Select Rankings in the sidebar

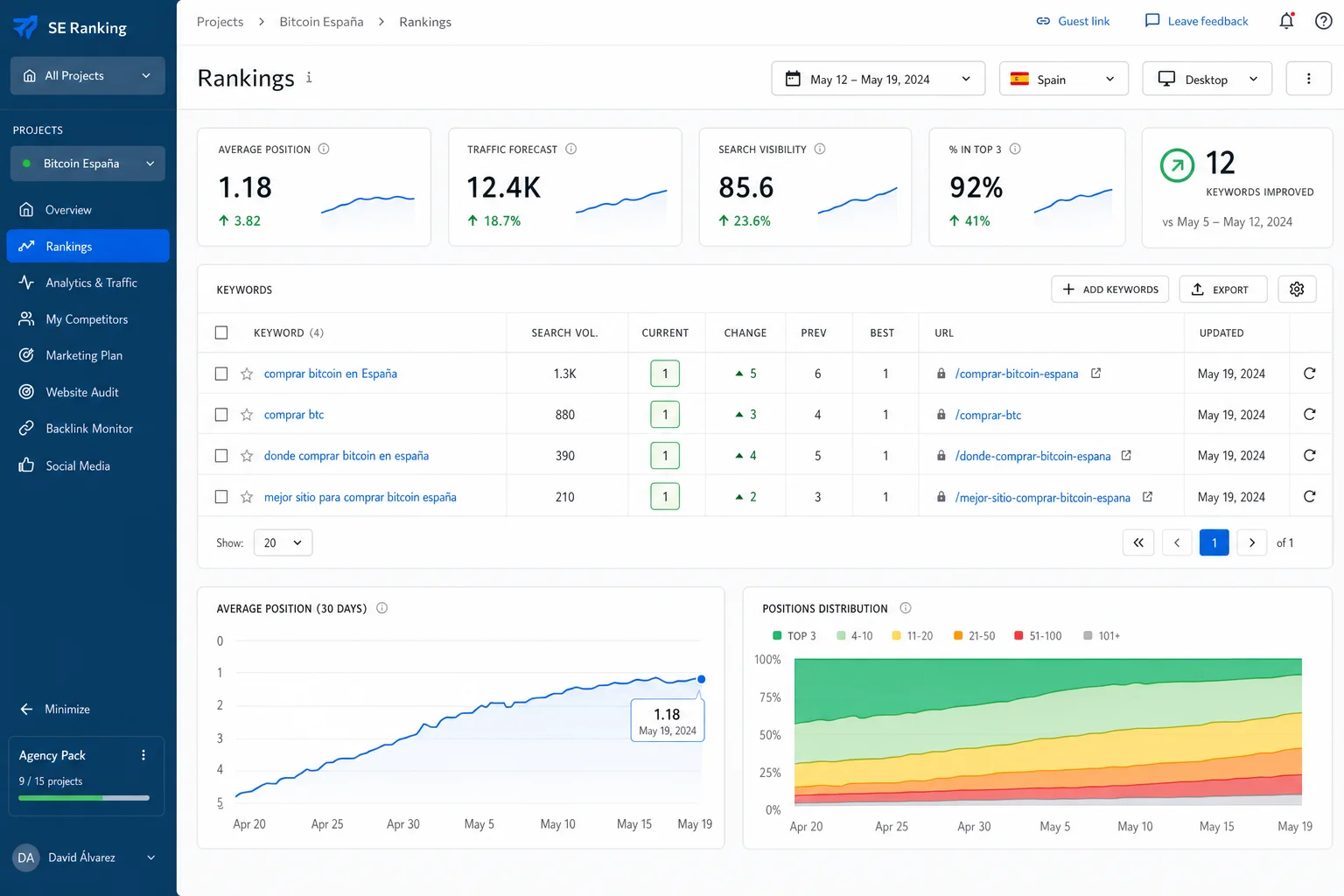coord(87,246)
